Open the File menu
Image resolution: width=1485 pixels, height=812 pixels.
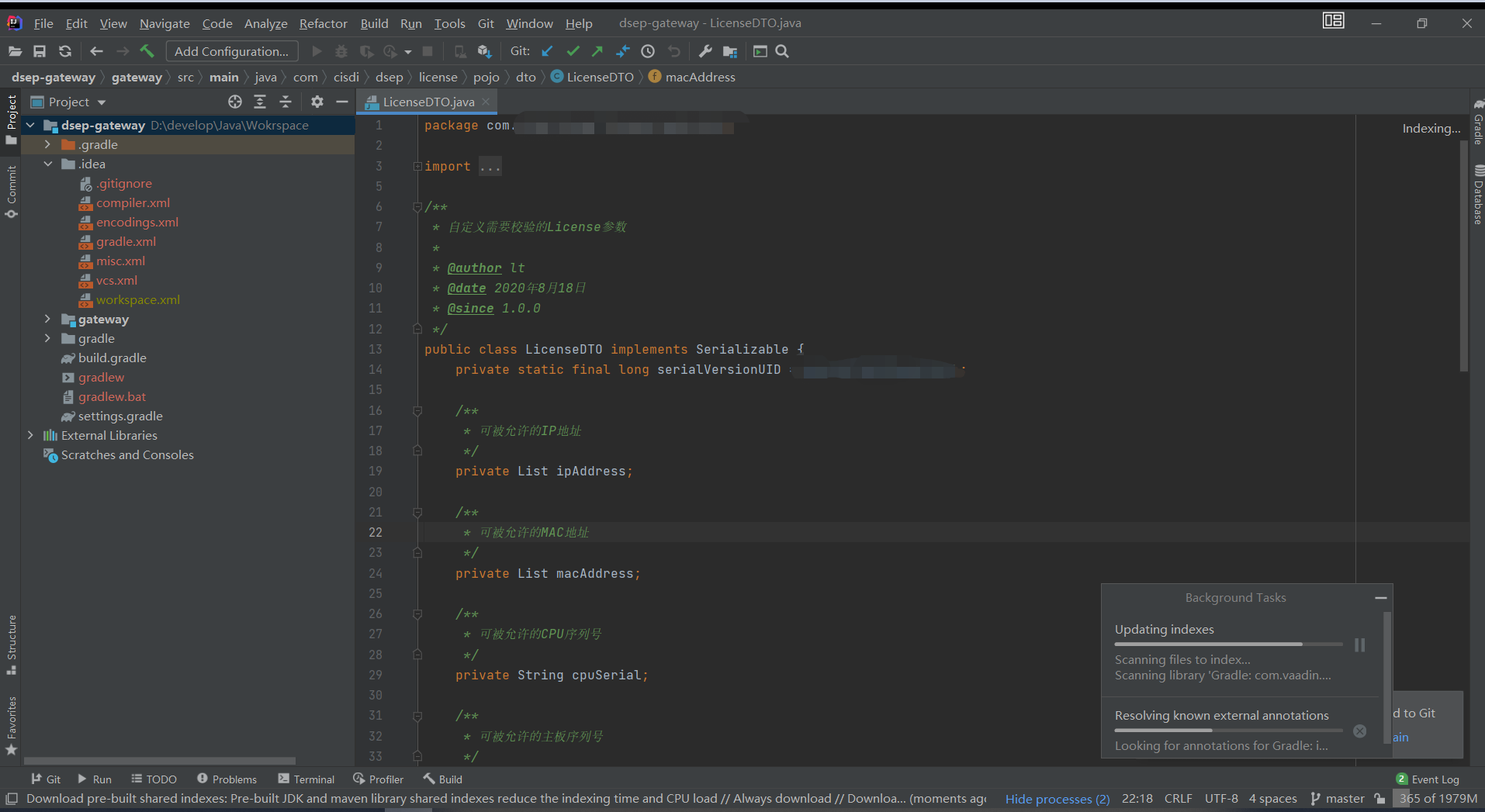point(43,23)
